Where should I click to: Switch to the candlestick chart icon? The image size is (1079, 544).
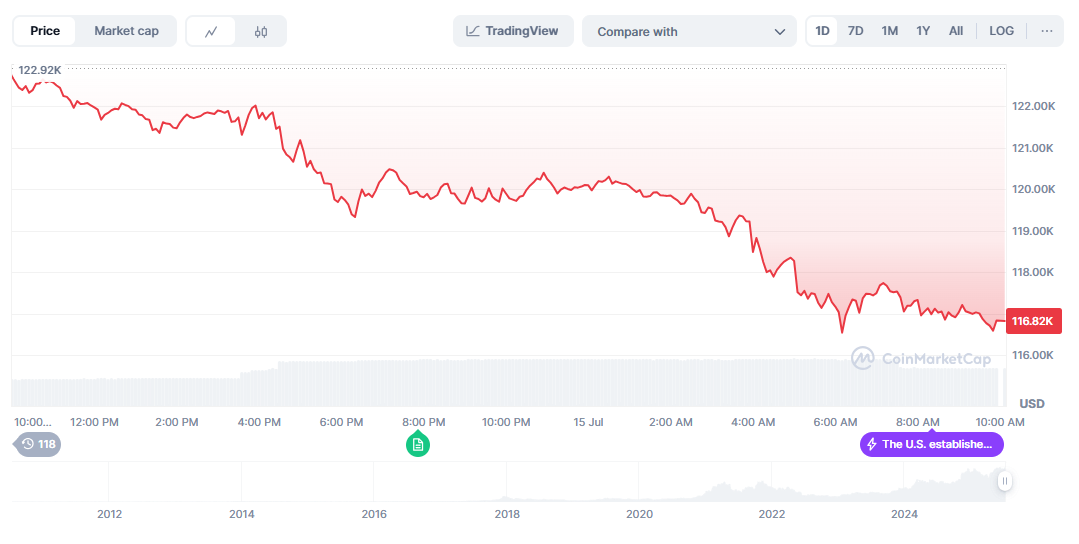click(x=261, y=32)
